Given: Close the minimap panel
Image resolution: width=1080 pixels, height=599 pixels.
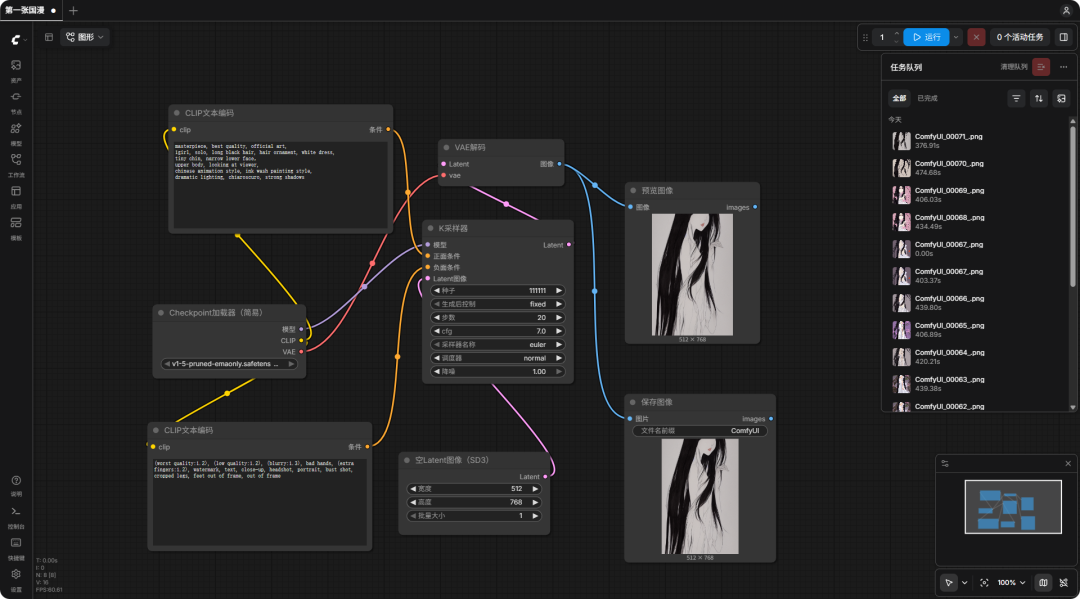Looking at the screenshot, I should point(1068,463).
